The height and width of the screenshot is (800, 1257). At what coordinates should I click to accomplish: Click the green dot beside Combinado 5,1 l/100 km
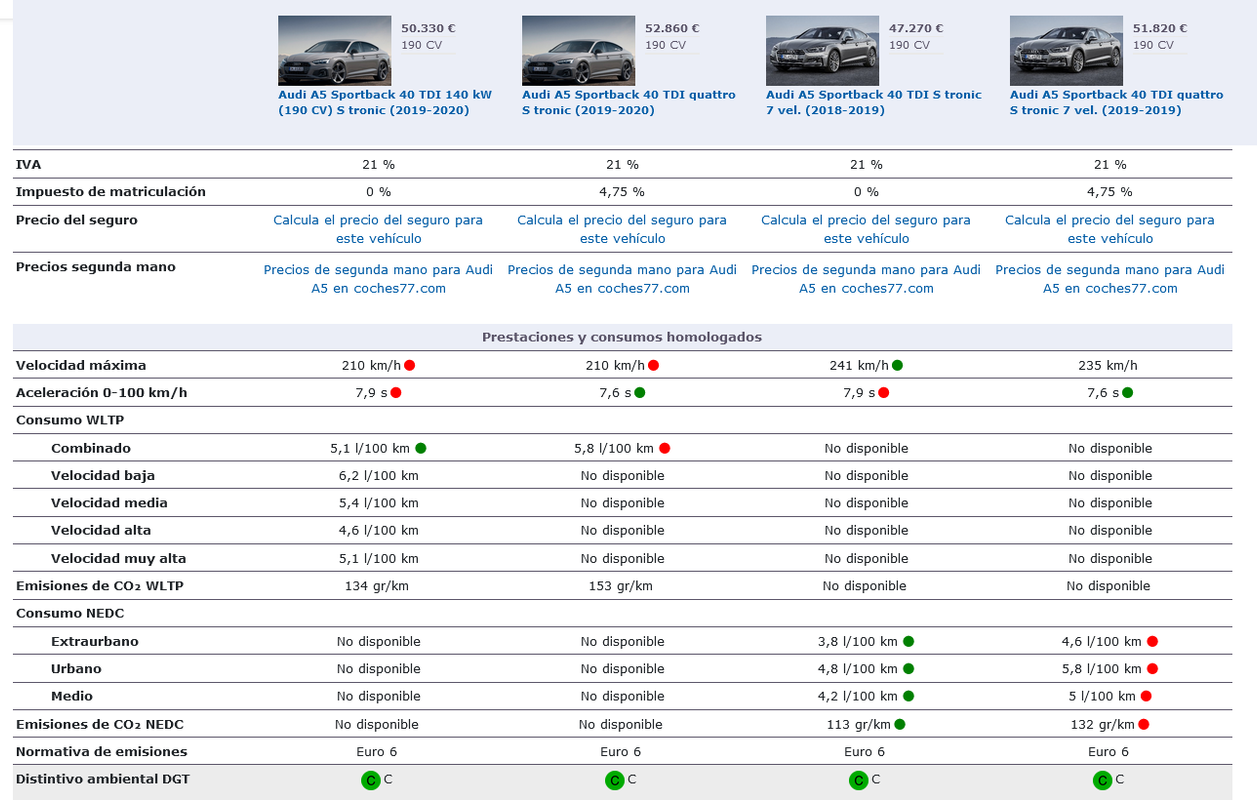[420, 449]
